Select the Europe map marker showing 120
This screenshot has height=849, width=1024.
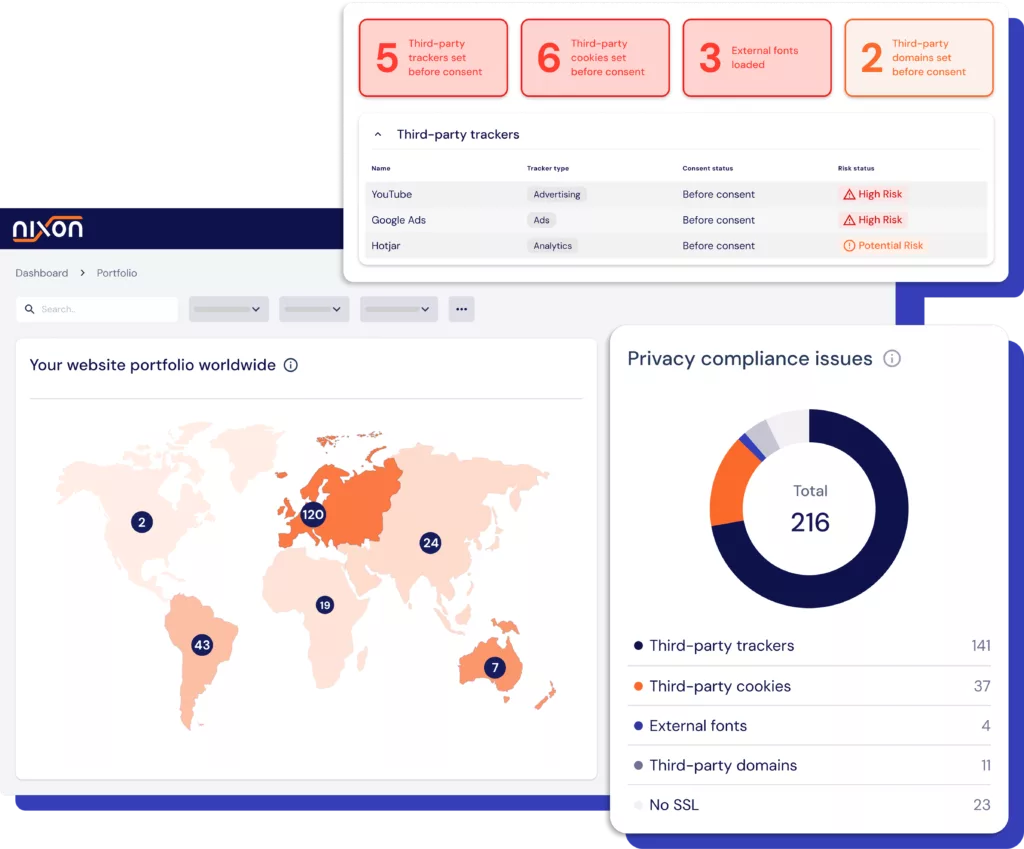coord(313,515)
